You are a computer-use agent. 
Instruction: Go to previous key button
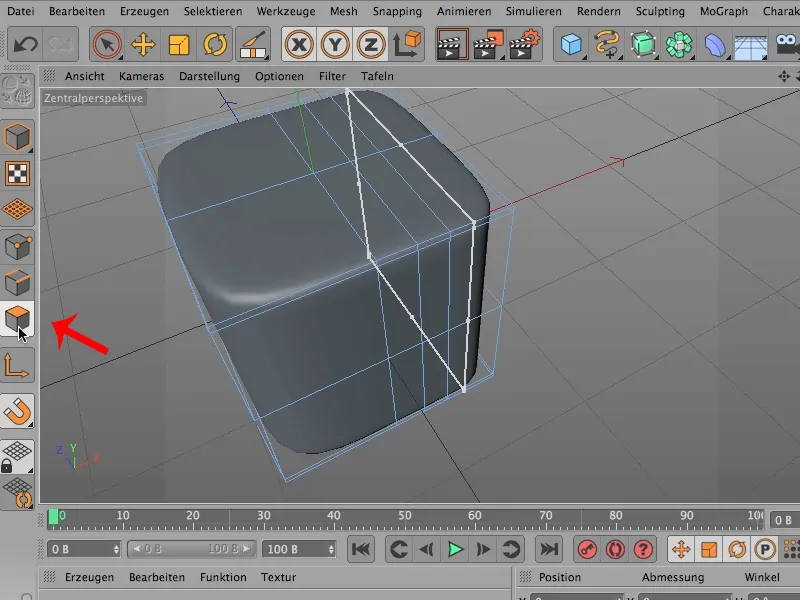[398, 549]
